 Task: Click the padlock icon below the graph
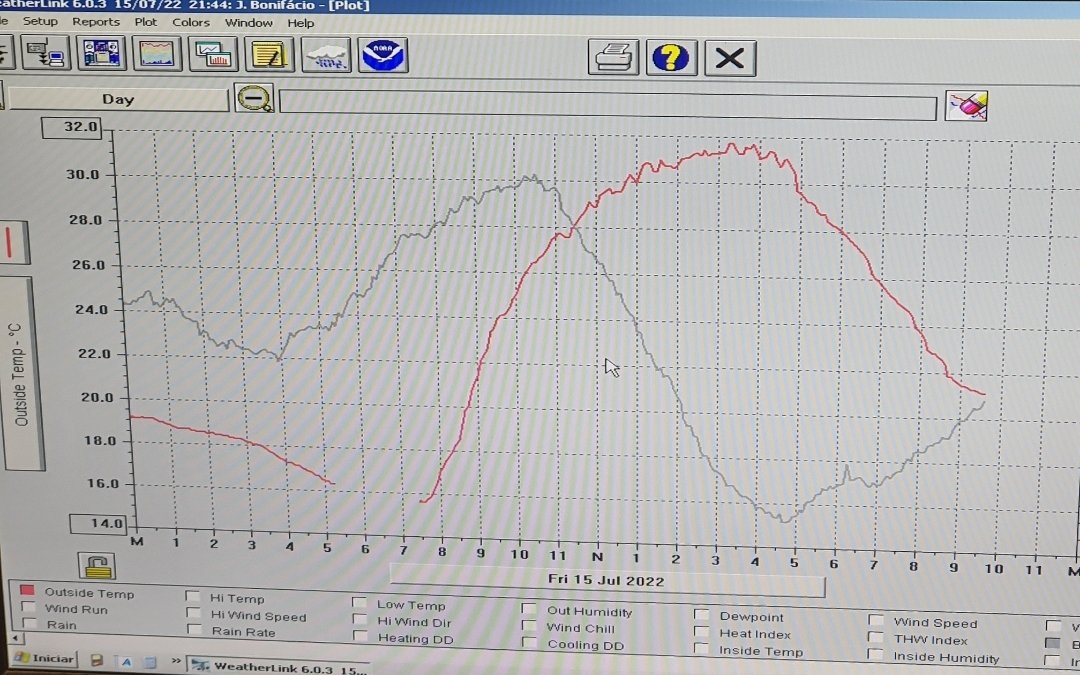(96, 566)
